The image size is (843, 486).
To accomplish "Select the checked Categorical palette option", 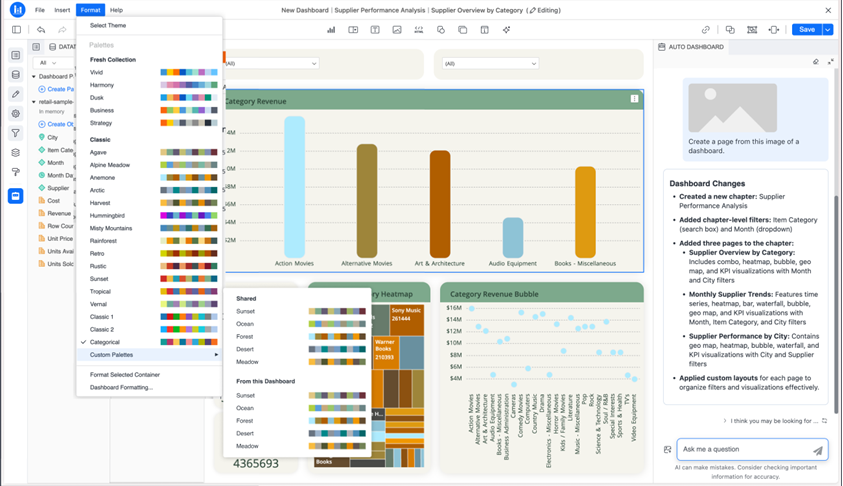I will coord(105,342).
